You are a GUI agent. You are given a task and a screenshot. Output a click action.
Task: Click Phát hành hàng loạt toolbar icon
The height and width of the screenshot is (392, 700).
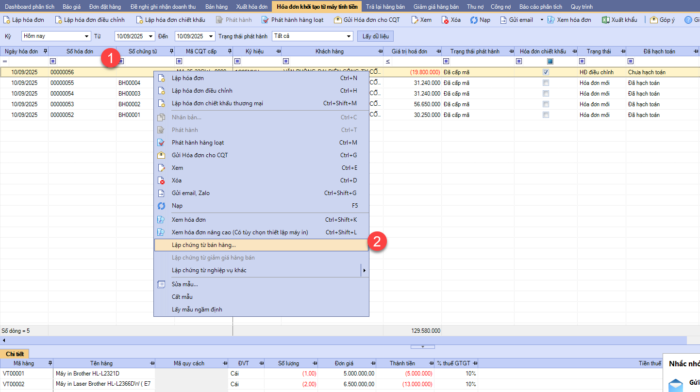point(265,20)
